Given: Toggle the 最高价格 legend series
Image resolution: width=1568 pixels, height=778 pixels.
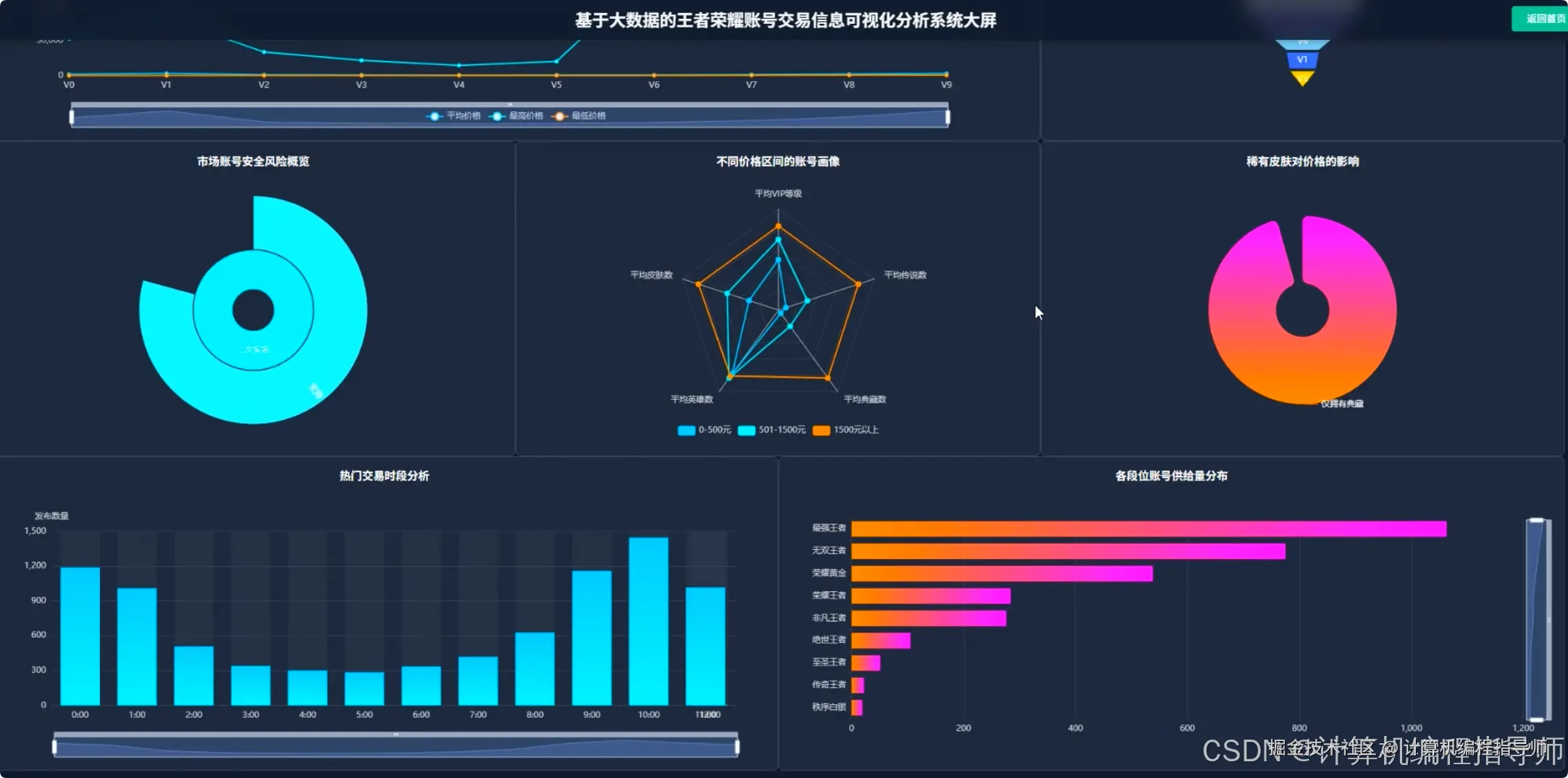Looking at the screenshot, I should (x=516, y=116).
